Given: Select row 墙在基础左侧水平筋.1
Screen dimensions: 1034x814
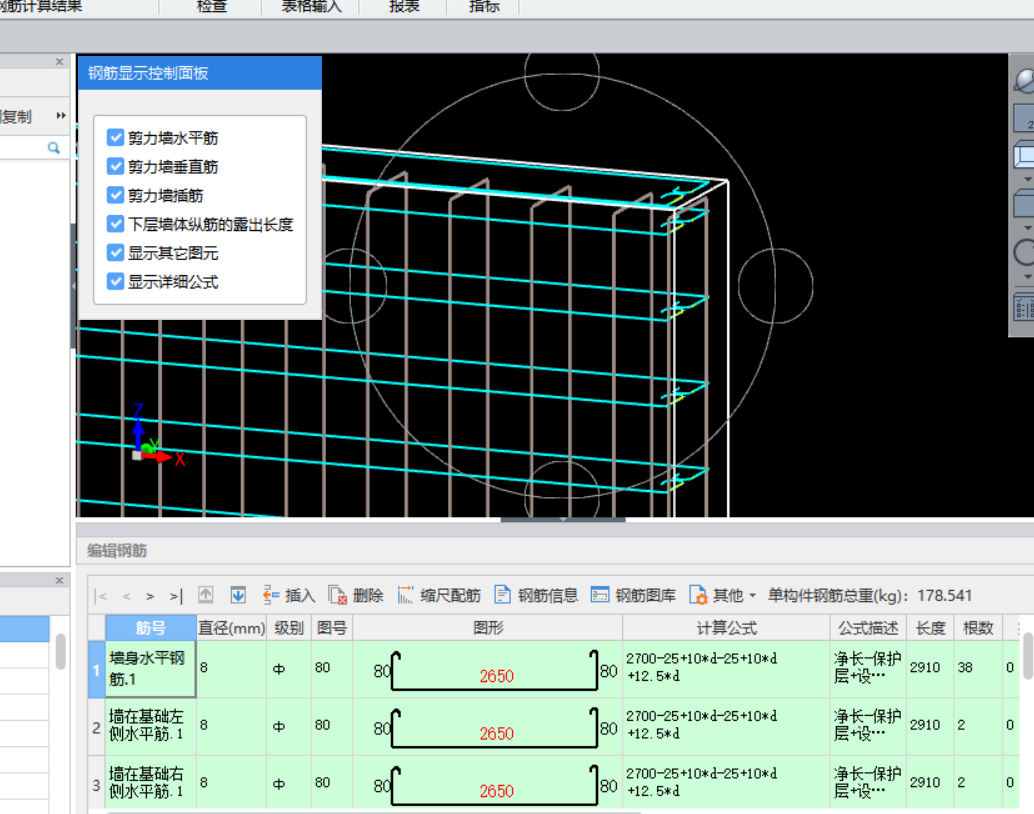Looking at the screenshot, I should (150, 726).
